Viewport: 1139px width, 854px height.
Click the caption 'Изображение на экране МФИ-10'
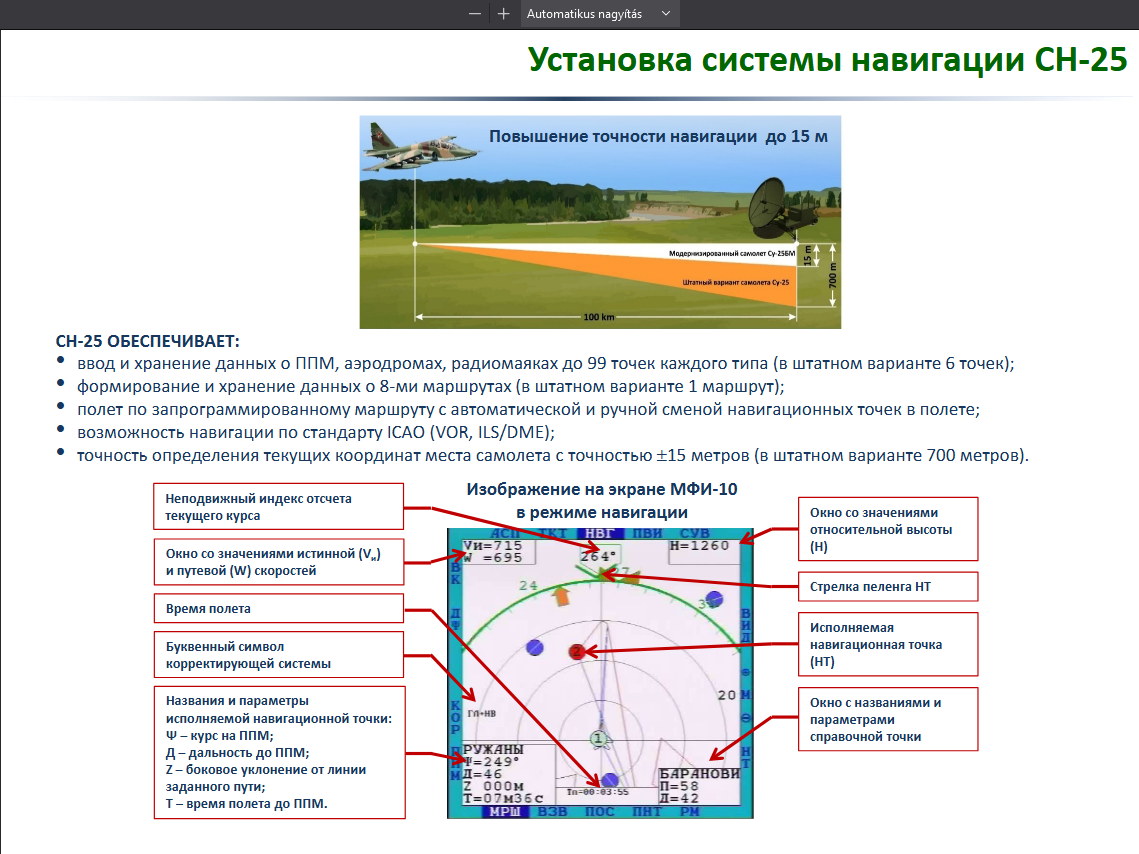pyautogui.click(x=601, y=489)
